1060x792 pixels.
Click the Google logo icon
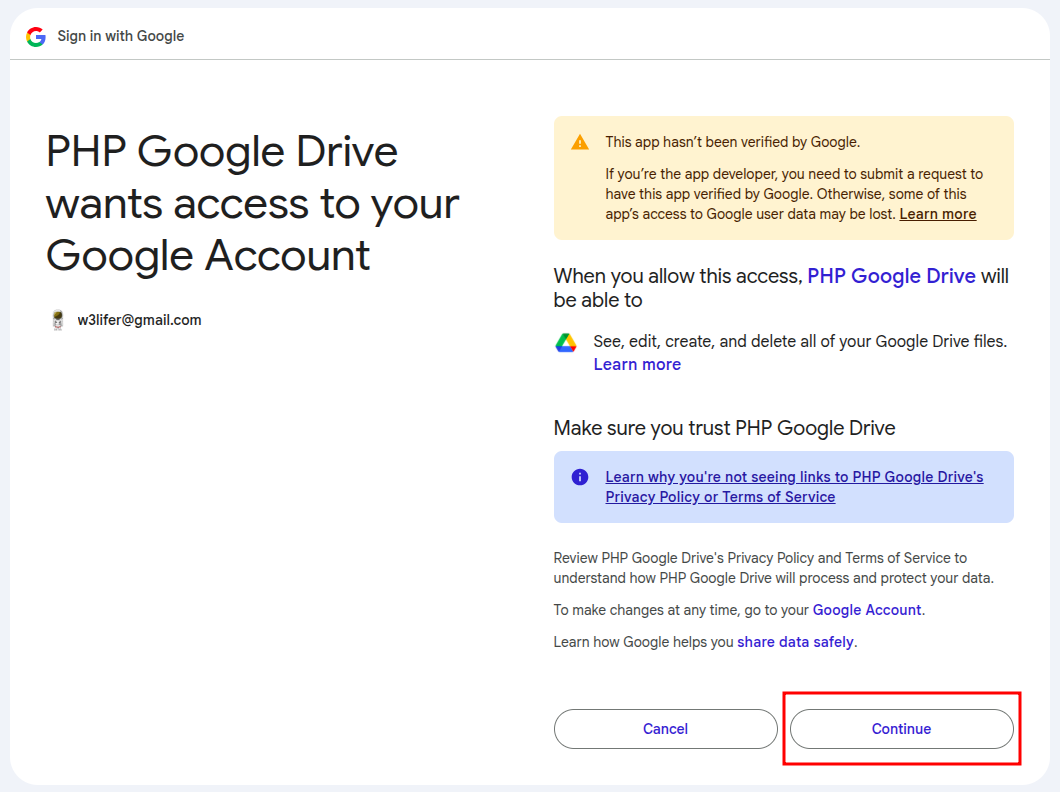pyautogui.click(x=36, y=36)
